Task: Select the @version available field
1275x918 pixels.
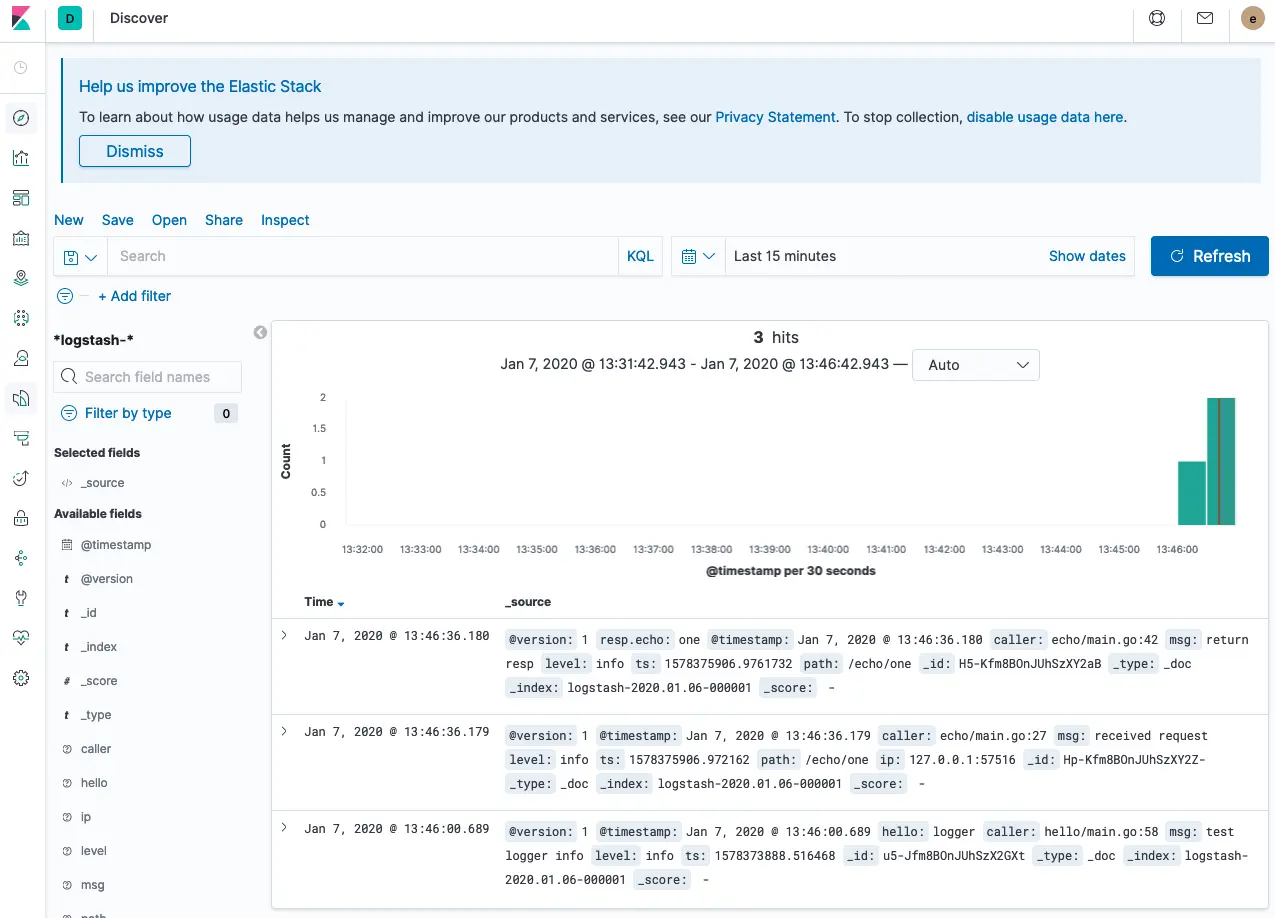Action: pos(106,579)
